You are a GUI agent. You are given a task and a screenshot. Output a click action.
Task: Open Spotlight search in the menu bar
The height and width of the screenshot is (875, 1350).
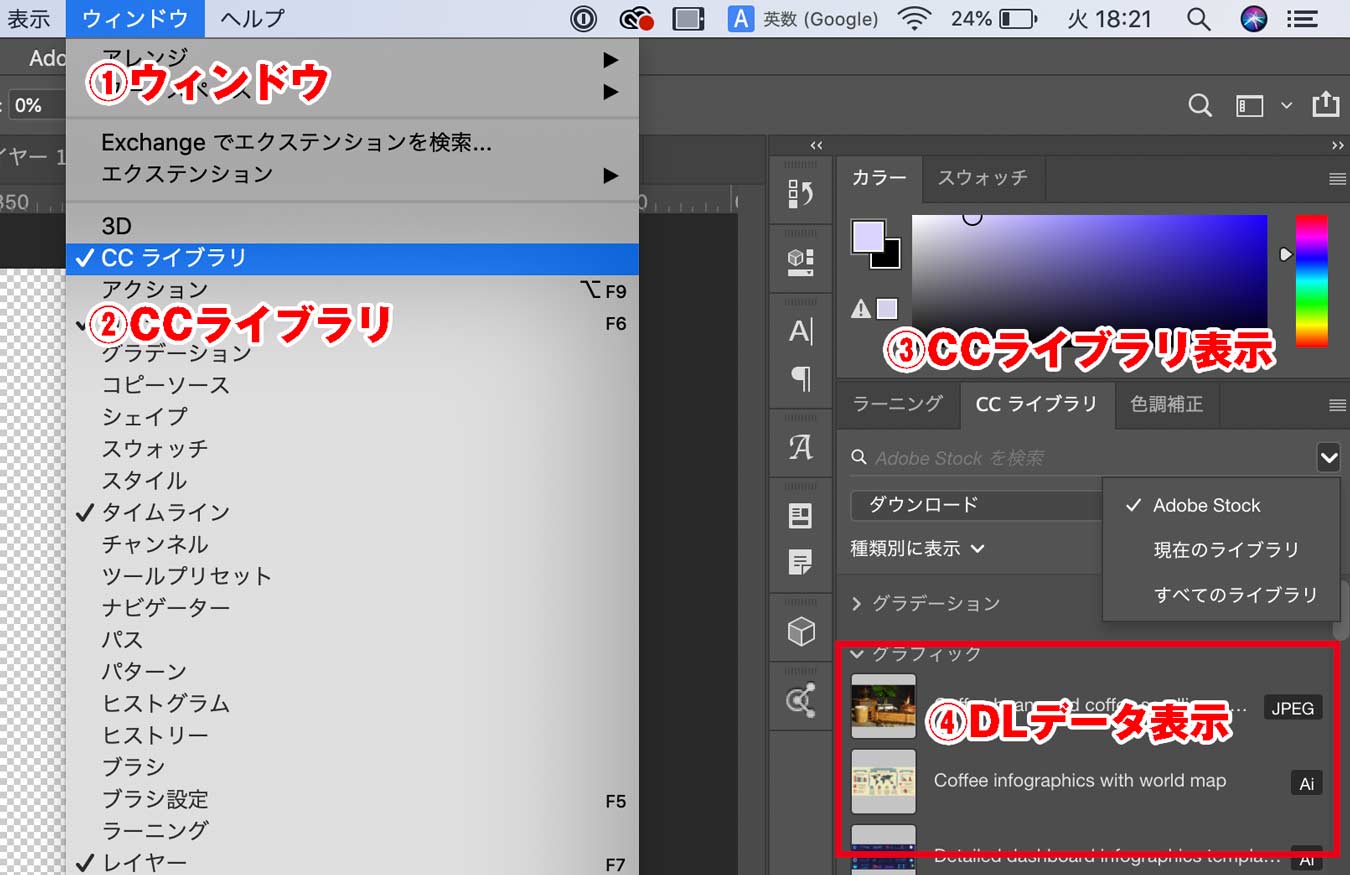[1198, 18]
